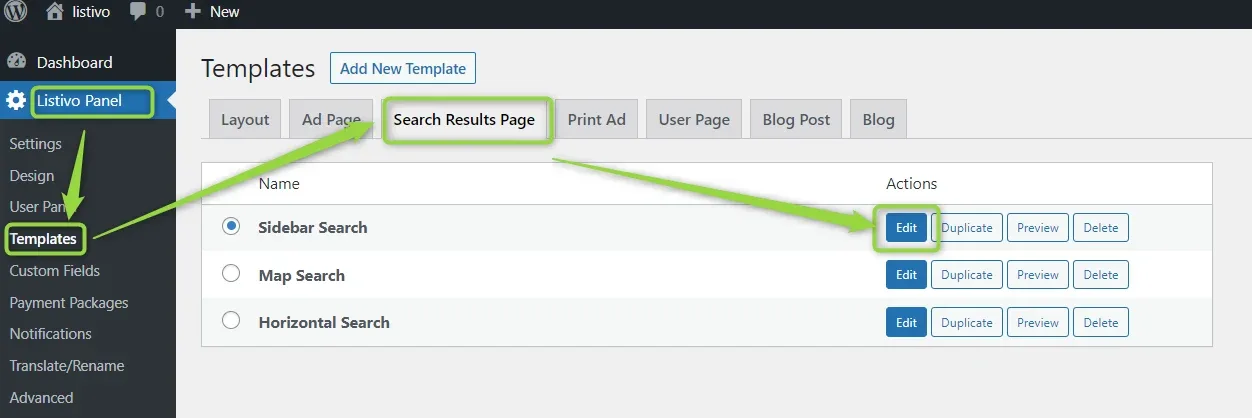Switch to the Print Ad tab
This screenshot has width=1252, height=418.
[596, 119]
